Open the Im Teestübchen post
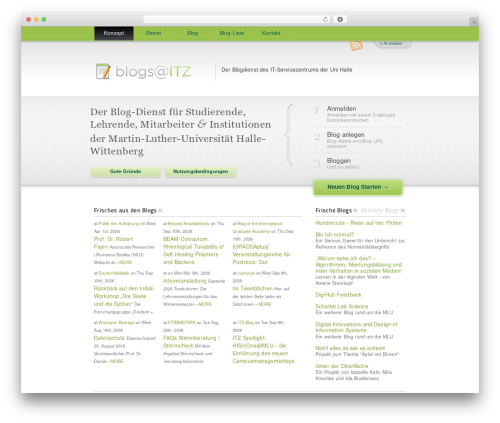Image resolution: width=500 pixels, height=423 pixels. 252,288
